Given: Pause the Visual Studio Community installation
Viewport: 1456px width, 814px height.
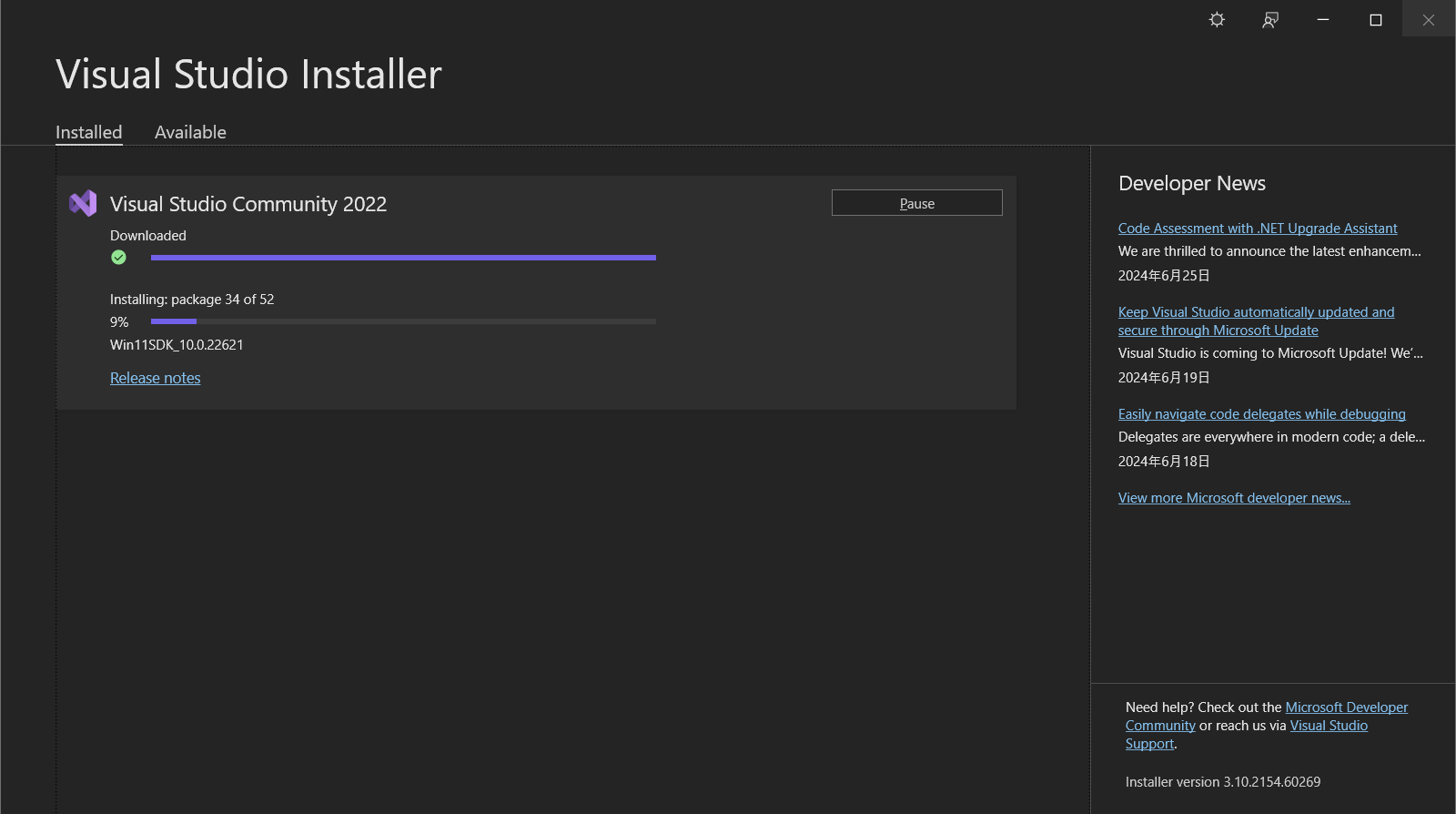Looking at the screenshot, I should click(916, 203).
